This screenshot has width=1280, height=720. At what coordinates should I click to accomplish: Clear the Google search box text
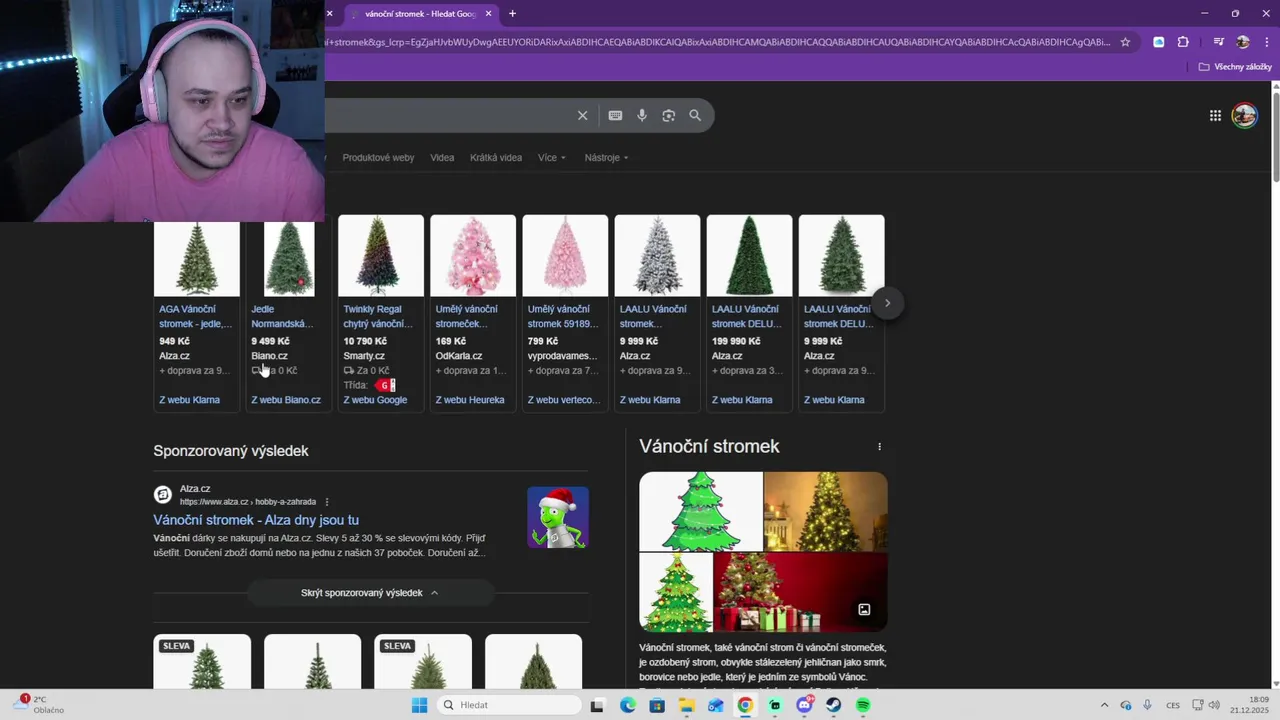582,115
